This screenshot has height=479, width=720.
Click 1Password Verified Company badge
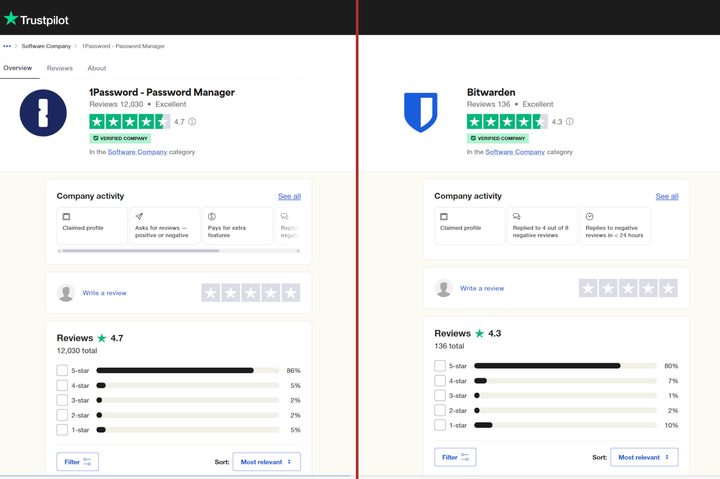(x=120, y=138)
